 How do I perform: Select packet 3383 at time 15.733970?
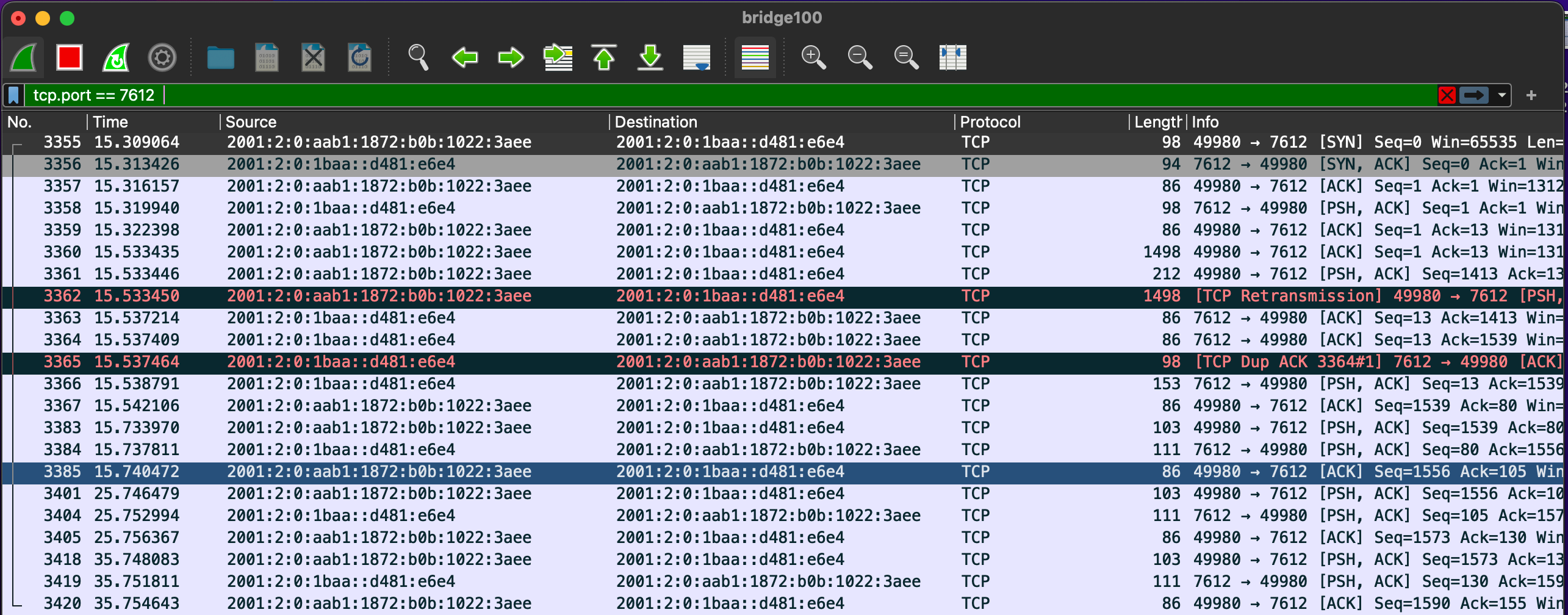[784, 428]
